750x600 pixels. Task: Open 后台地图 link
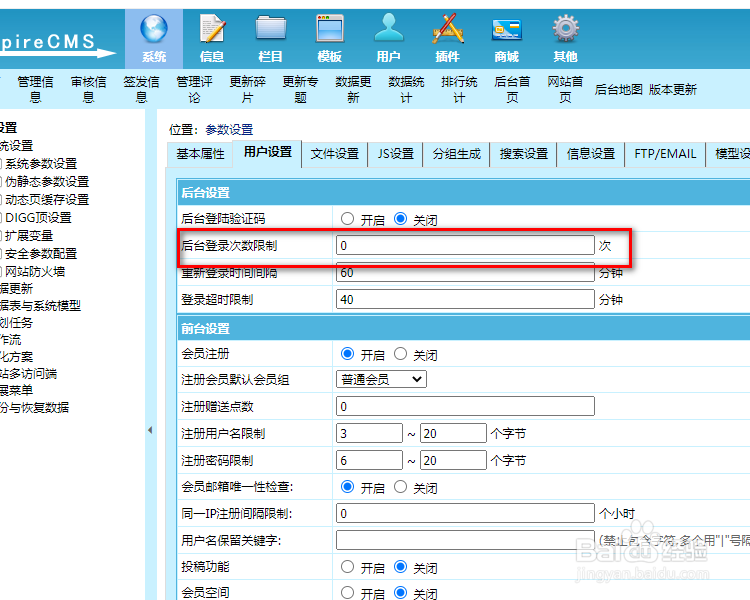tap(618, 89)
